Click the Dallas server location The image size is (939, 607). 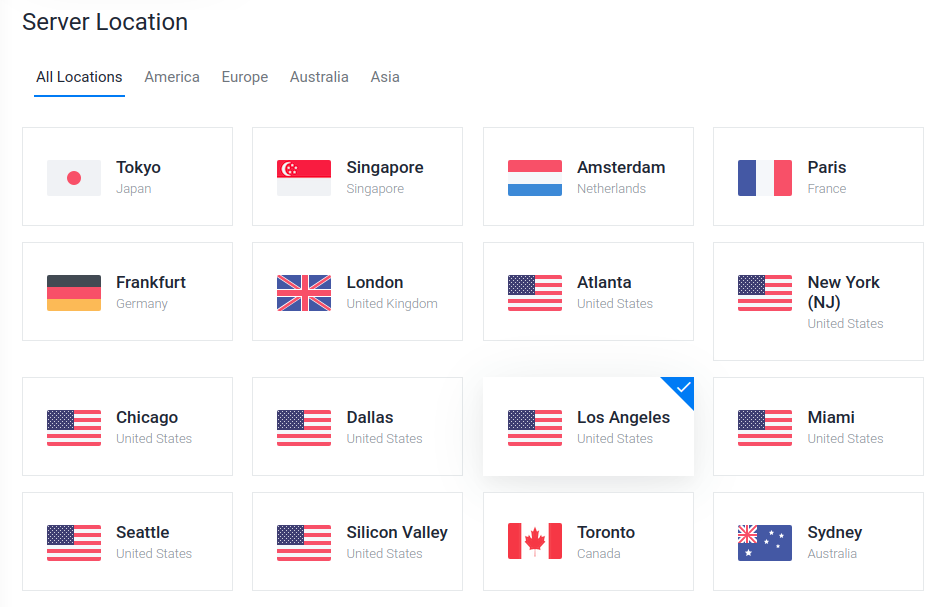357,426
